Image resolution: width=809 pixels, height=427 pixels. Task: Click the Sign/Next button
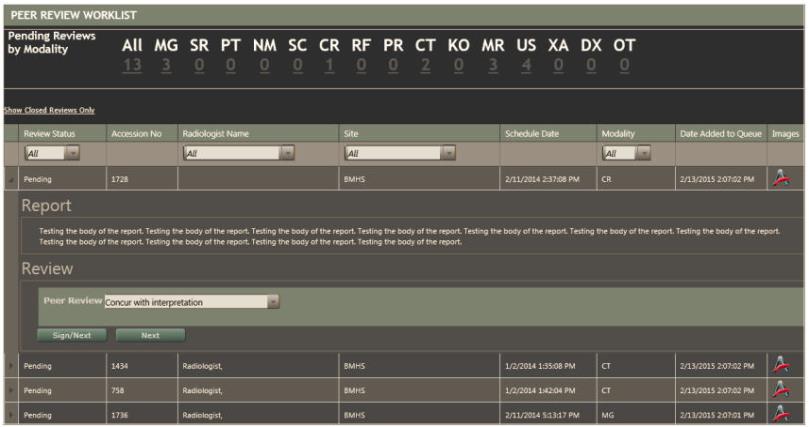pyautogui.click(x=72, y=335)
